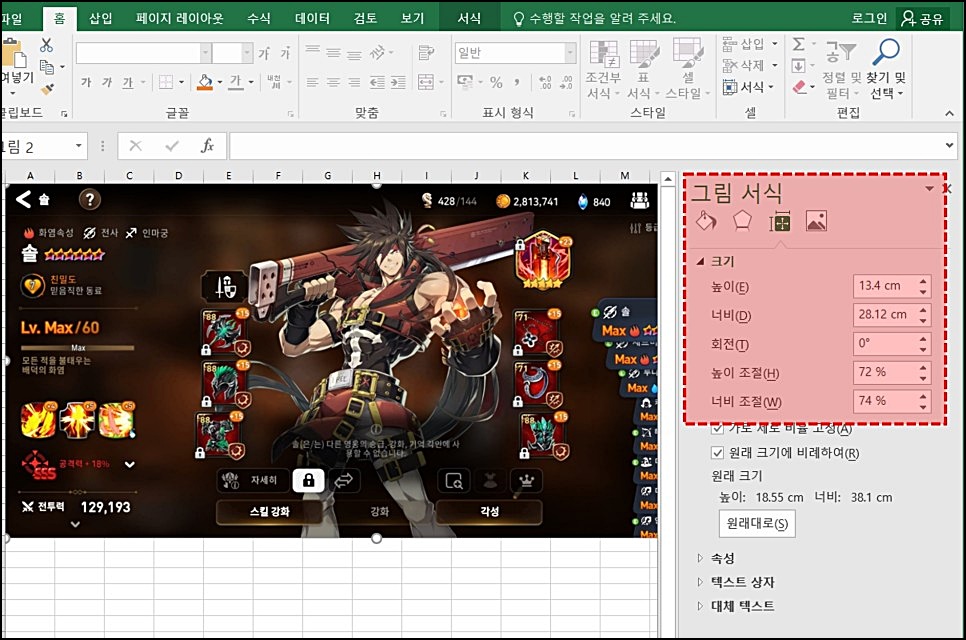Toggle underline formatting button
Image resolution: width=966 pixels, height=640 pixels.
(x=128, y=82)
